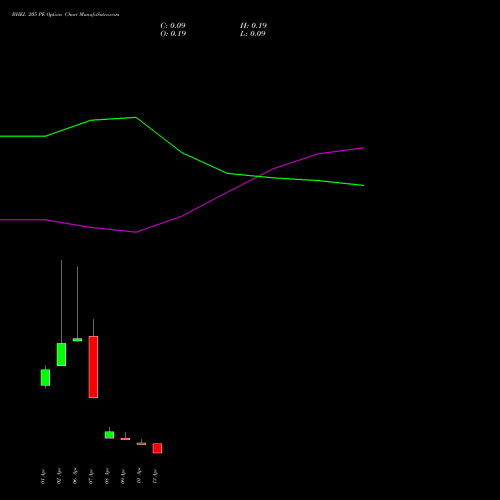Click the last red candlestick on the right
Image resolution: width=500 pixels, height=500 pixels.
click(157, 448)
